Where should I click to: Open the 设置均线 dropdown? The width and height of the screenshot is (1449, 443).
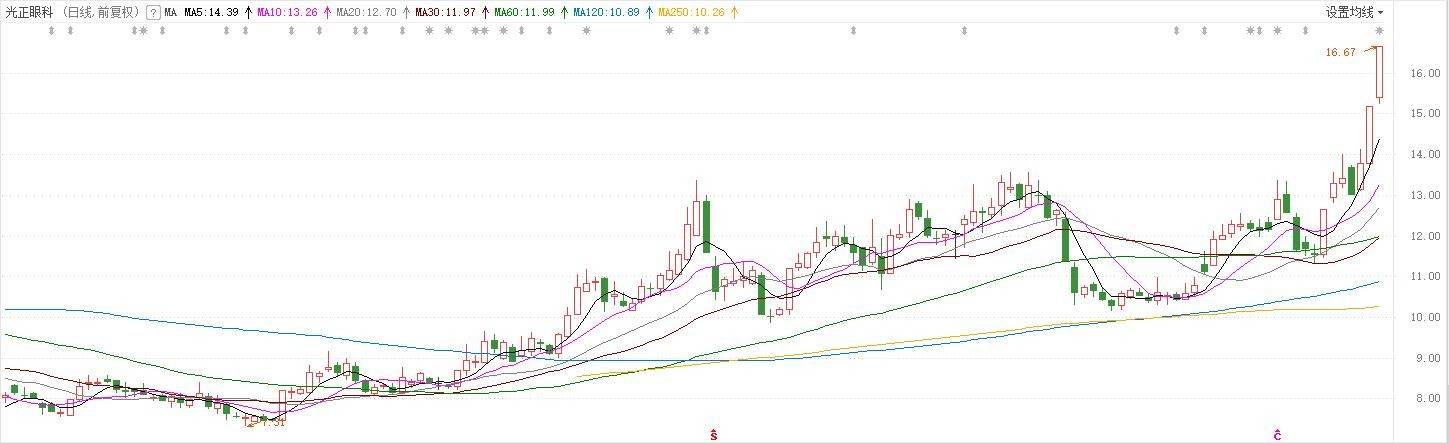pyautogui.click(x=1354, y=13)
